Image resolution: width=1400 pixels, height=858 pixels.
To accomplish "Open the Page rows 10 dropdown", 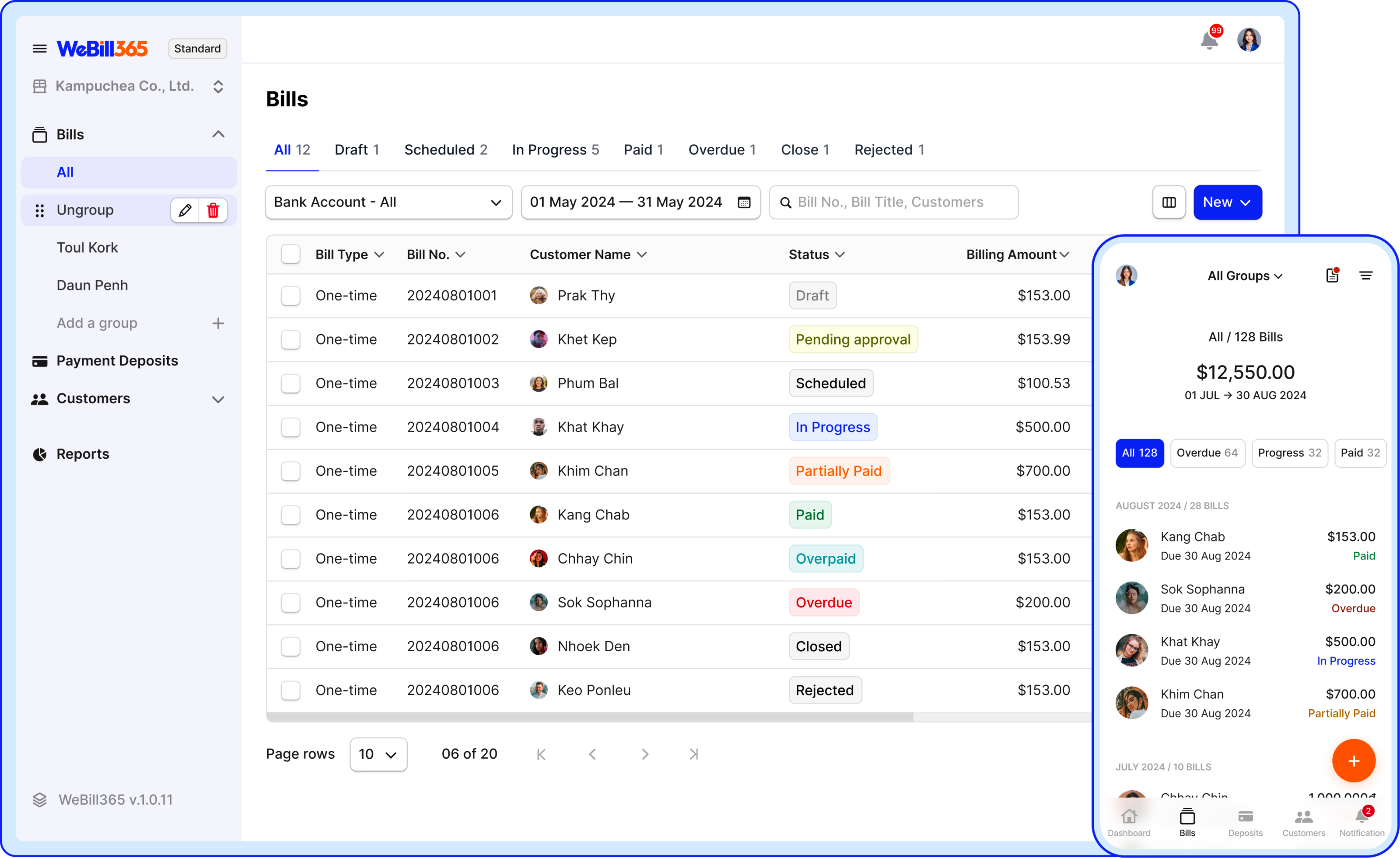I will pyautogui.click(x=378, y=754).
